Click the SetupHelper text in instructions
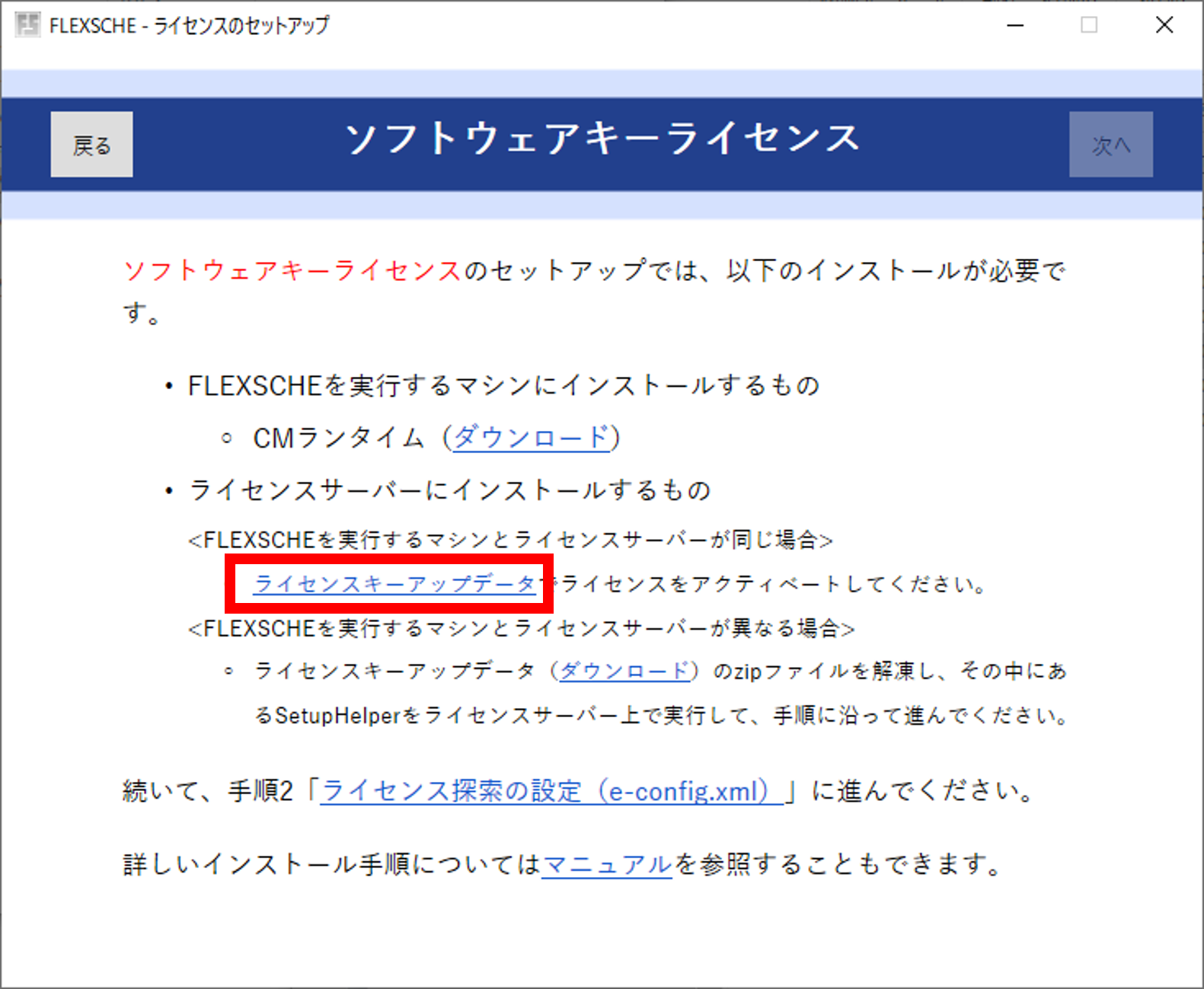The image size is (1204, 989). point(337,716)
